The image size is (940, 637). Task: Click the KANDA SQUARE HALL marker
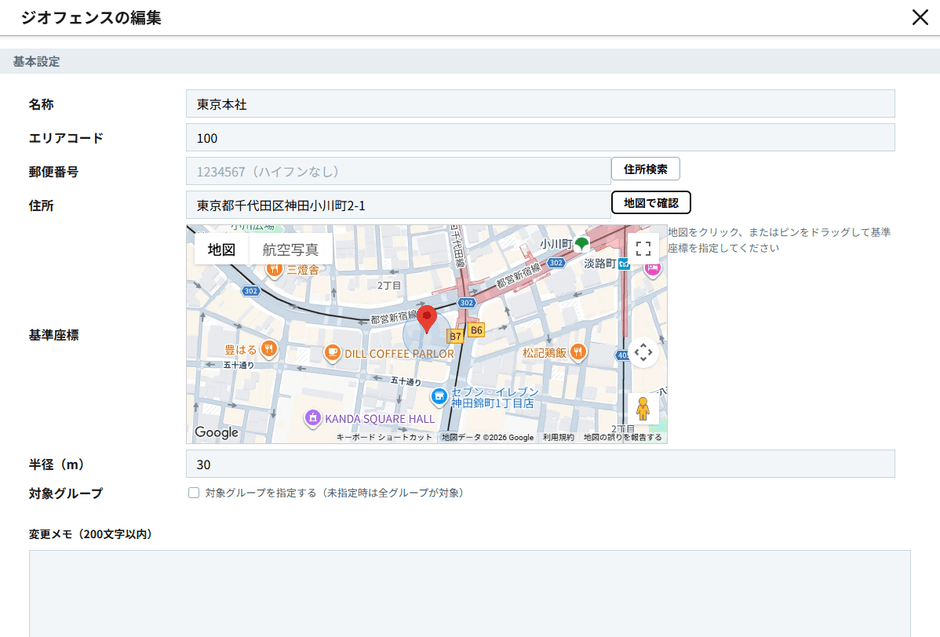coord(312,418)
